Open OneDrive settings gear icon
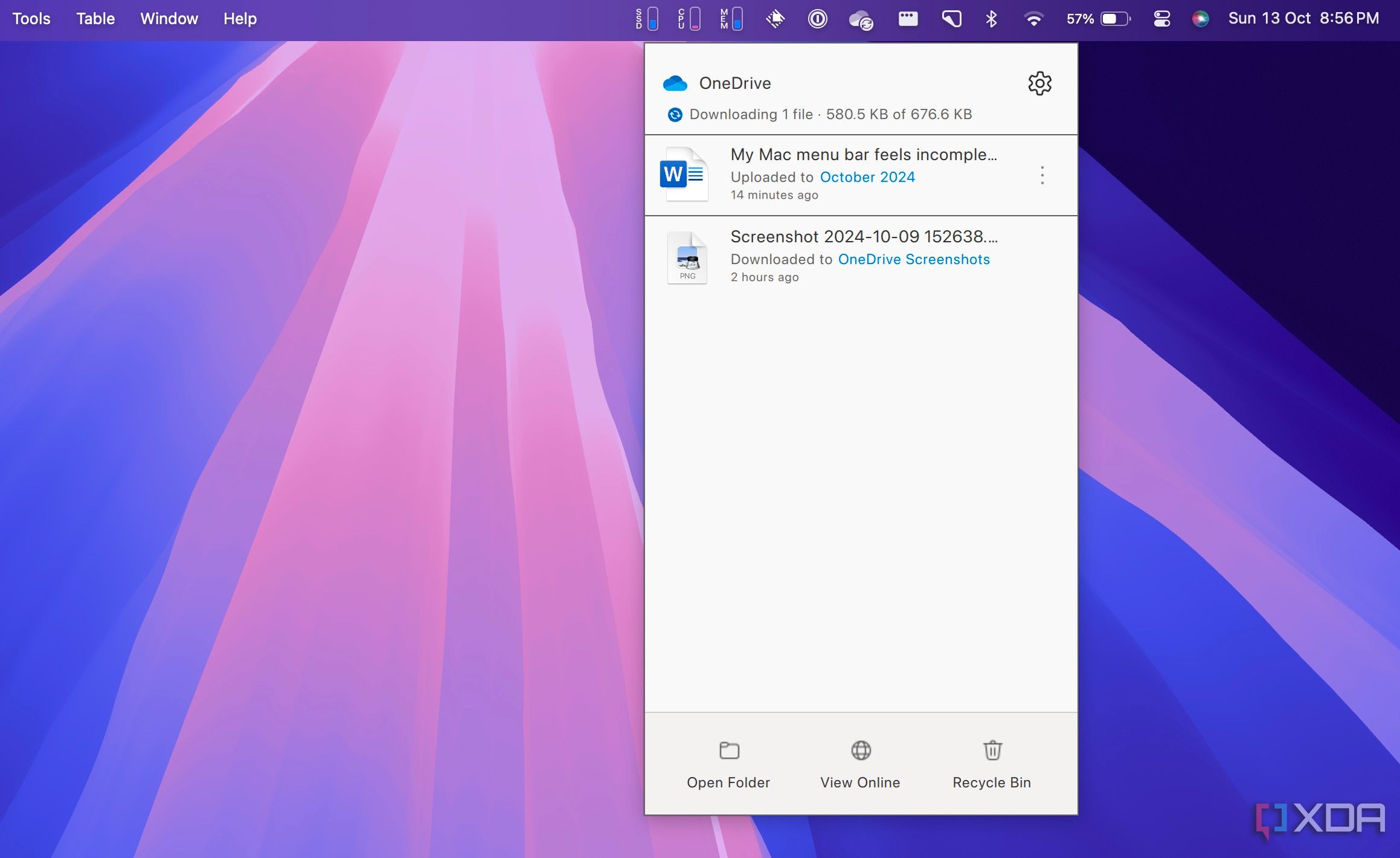 click(1039, 83)
